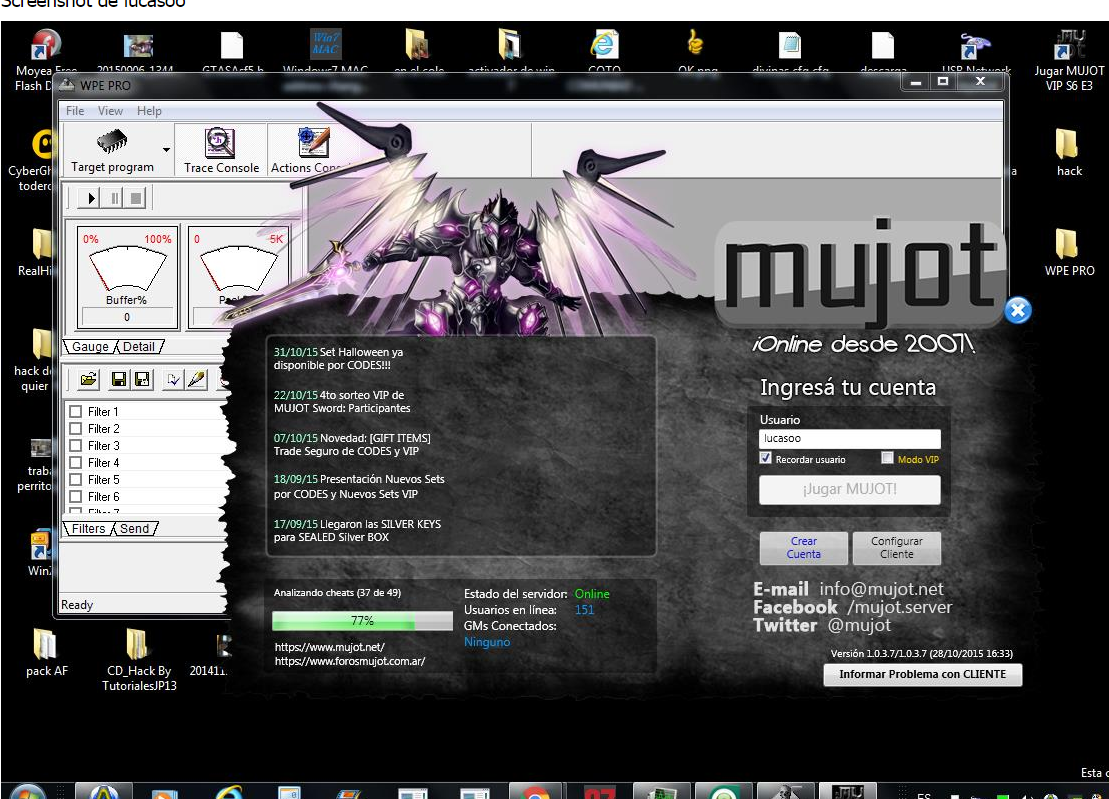Viewport: 1109px width, 799px height.
Task: Click the Usuario text field
Action: click(x=849, y=439)
